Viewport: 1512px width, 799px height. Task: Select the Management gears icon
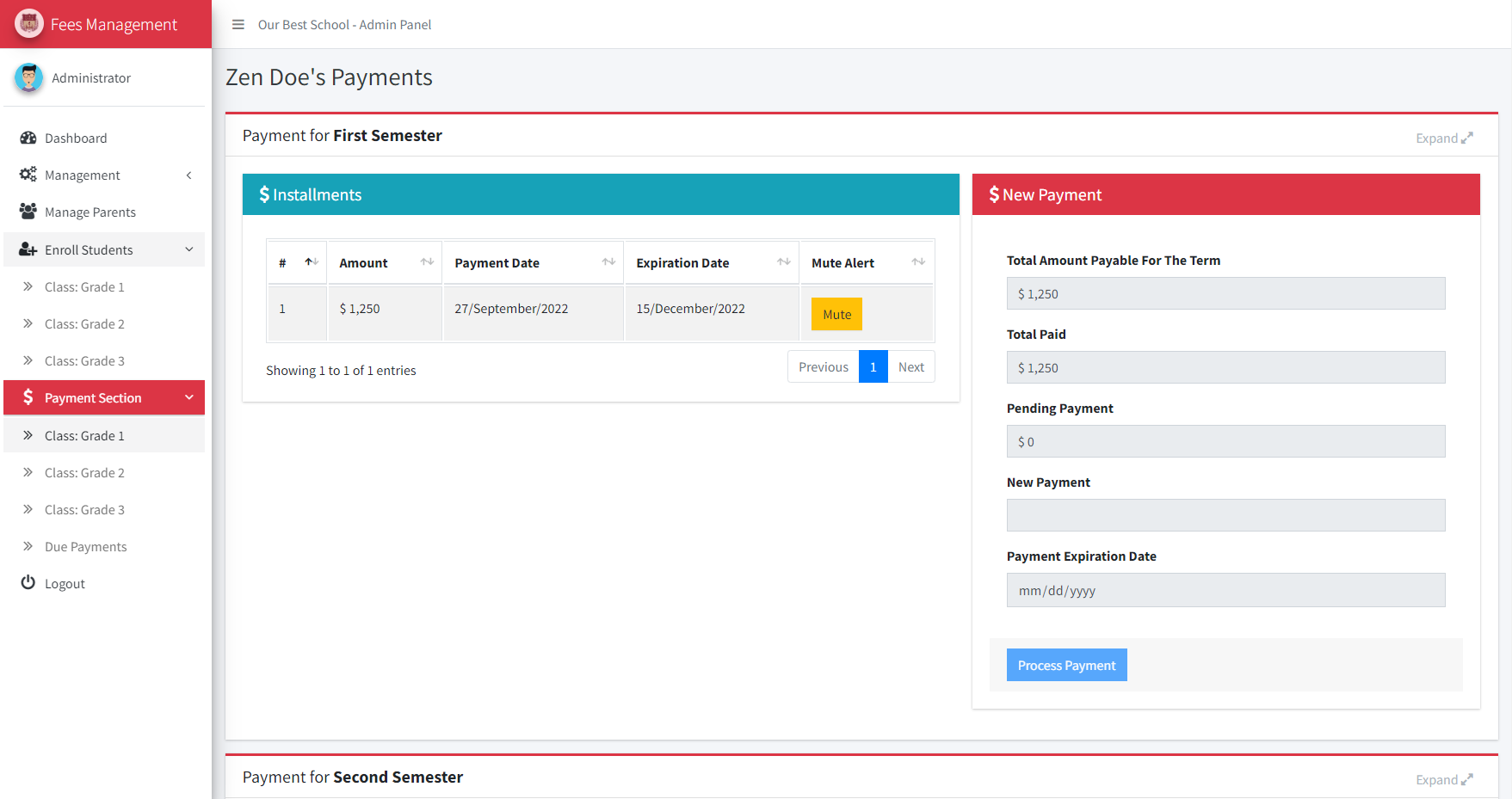click(x=28, y=175)
